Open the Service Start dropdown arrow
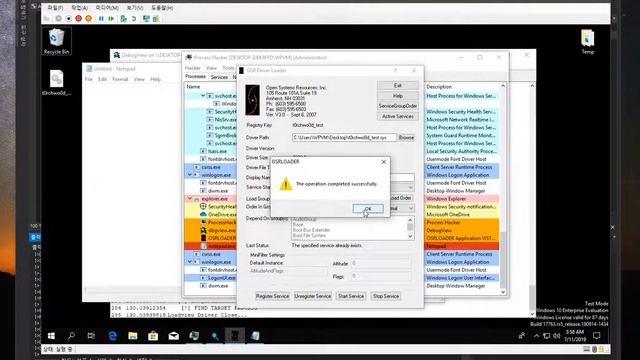Screen dimensions: 640x360 click(411, 187)
